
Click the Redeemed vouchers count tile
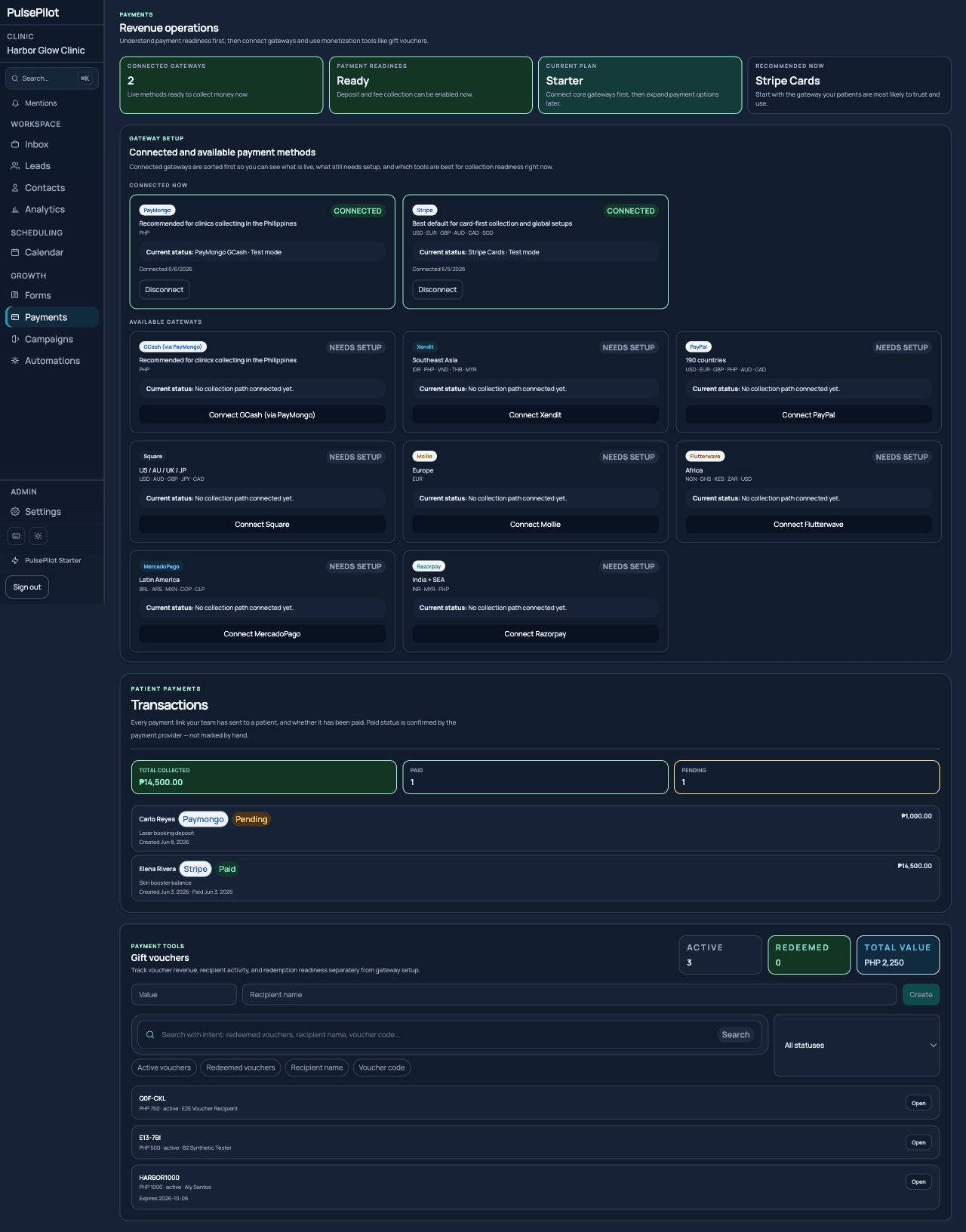coord(809,955)
